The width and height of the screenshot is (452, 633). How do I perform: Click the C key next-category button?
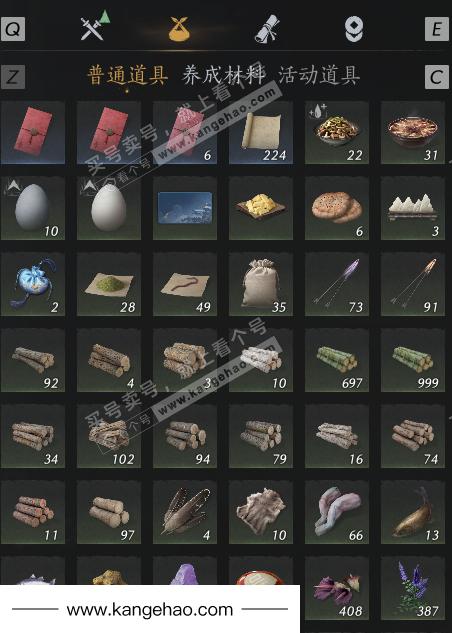[x=437, y=77]
